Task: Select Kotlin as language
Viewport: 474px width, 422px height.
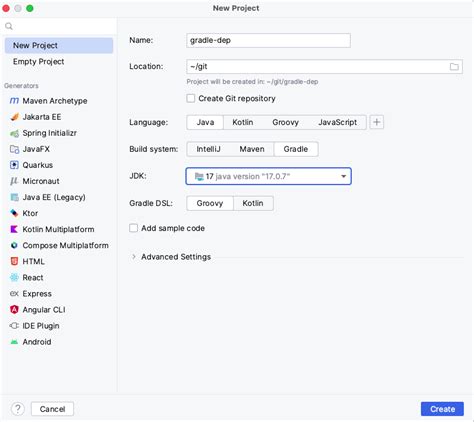Action: 243,122
